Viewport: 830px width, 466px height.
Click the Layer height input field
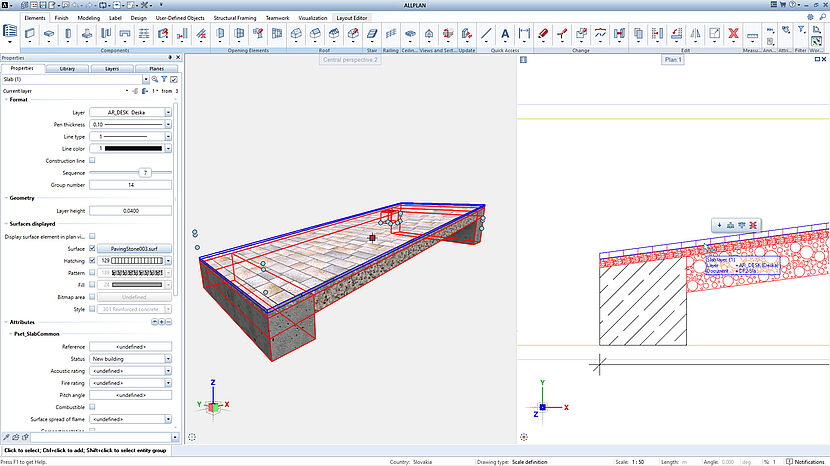[x=130, y=211]
